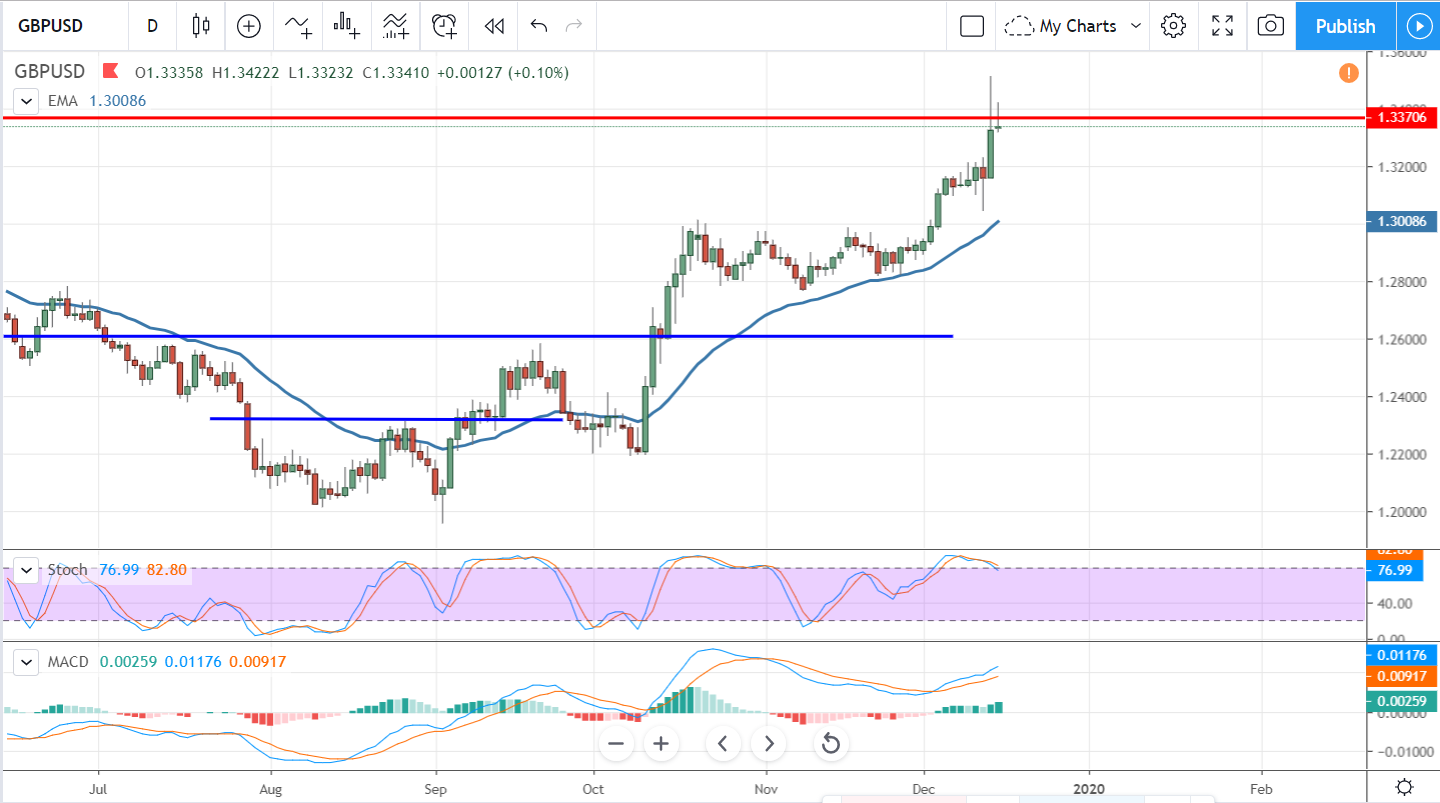
Task: Click the Feb label on time axis
Action: (1261, 787)
